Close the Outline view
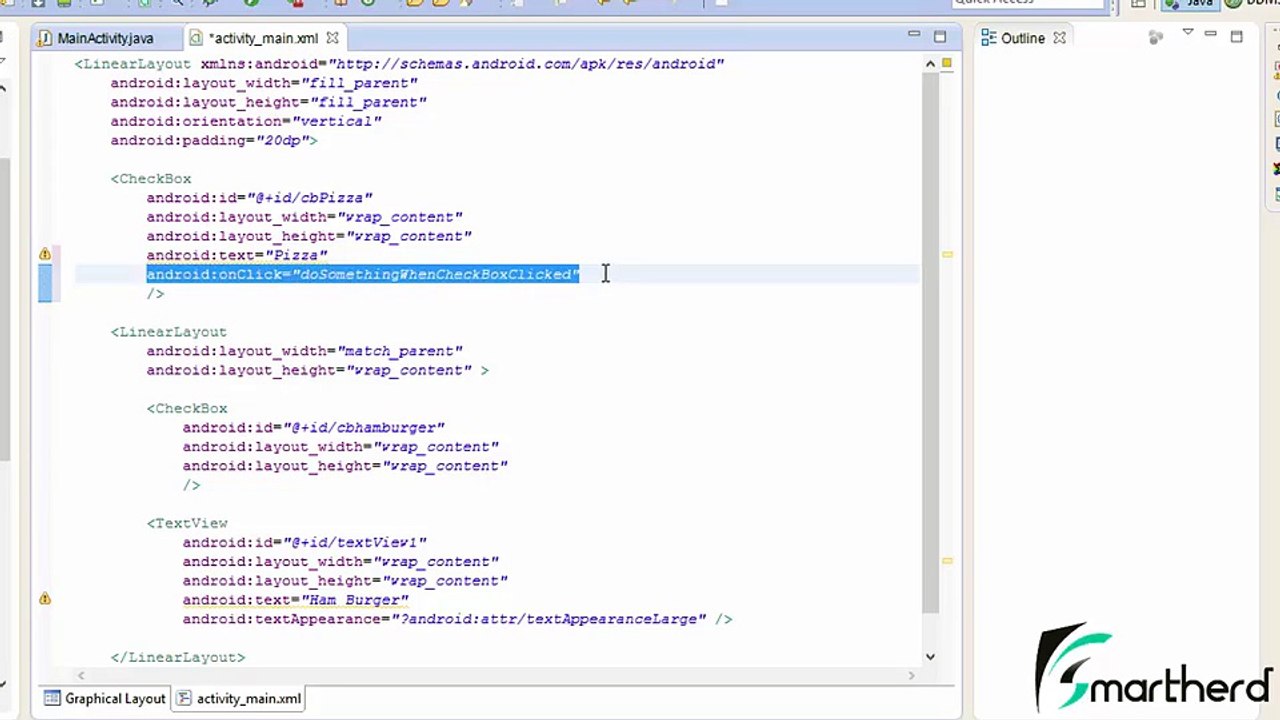This screenshot has width=1280, height=720. [1059, 38]
